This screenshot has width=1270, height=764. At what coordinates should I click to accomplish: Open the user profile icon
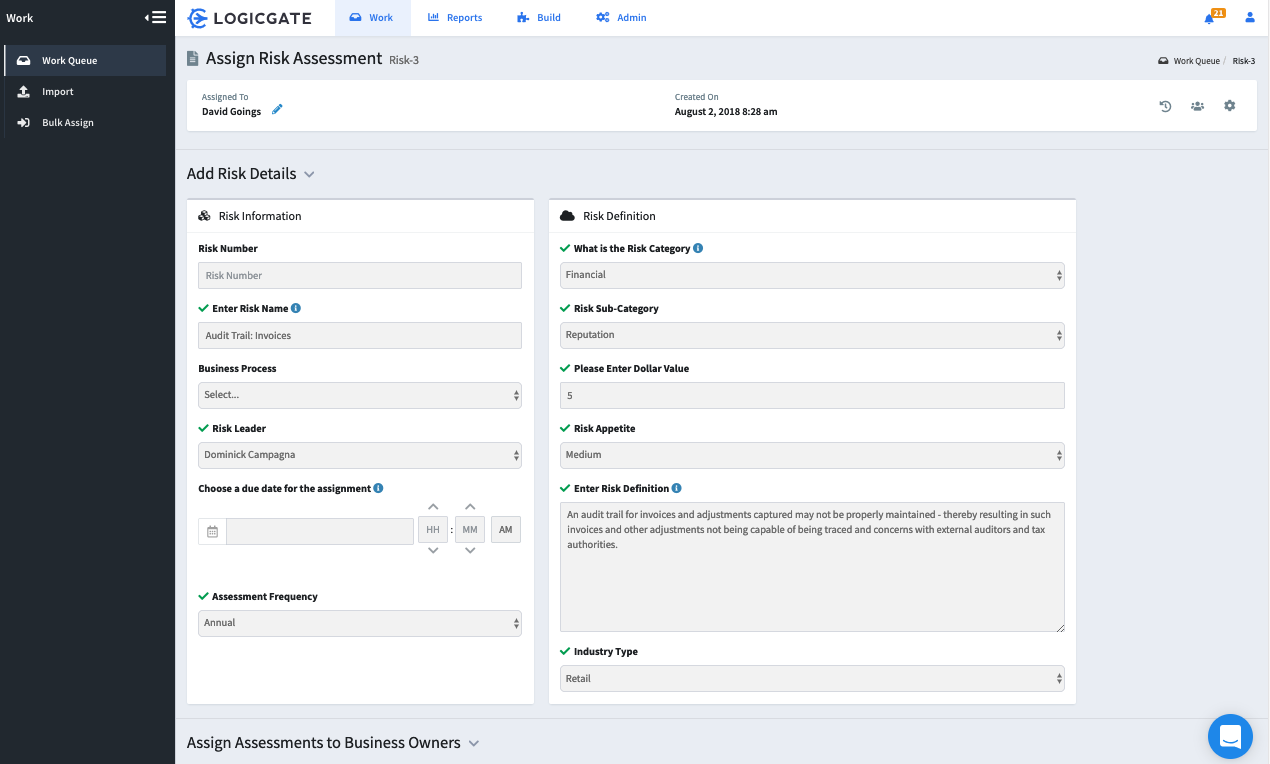click(x=1249, y=17)
